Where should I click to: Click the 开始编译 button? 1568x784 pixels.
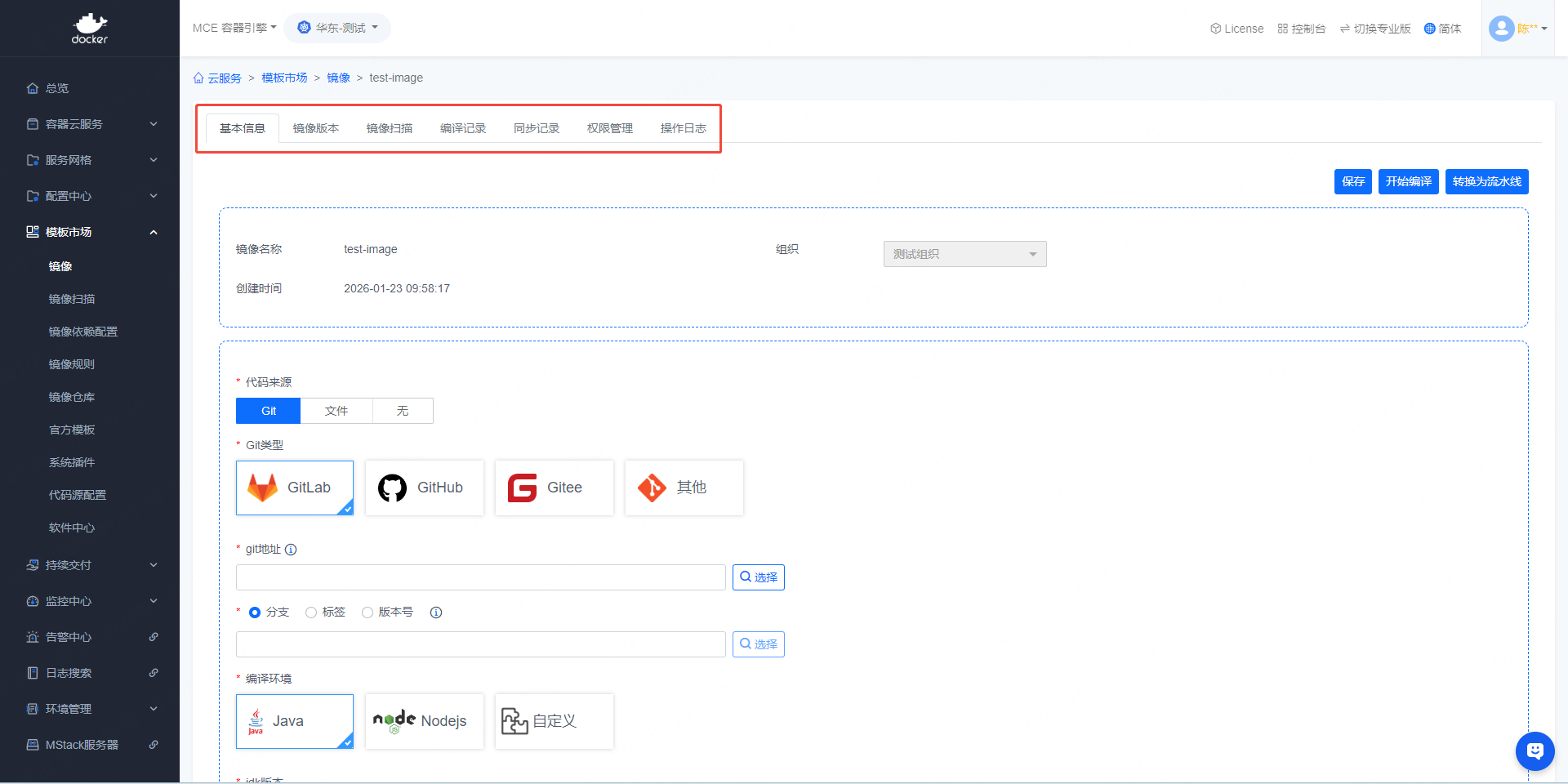point(1408,181)
